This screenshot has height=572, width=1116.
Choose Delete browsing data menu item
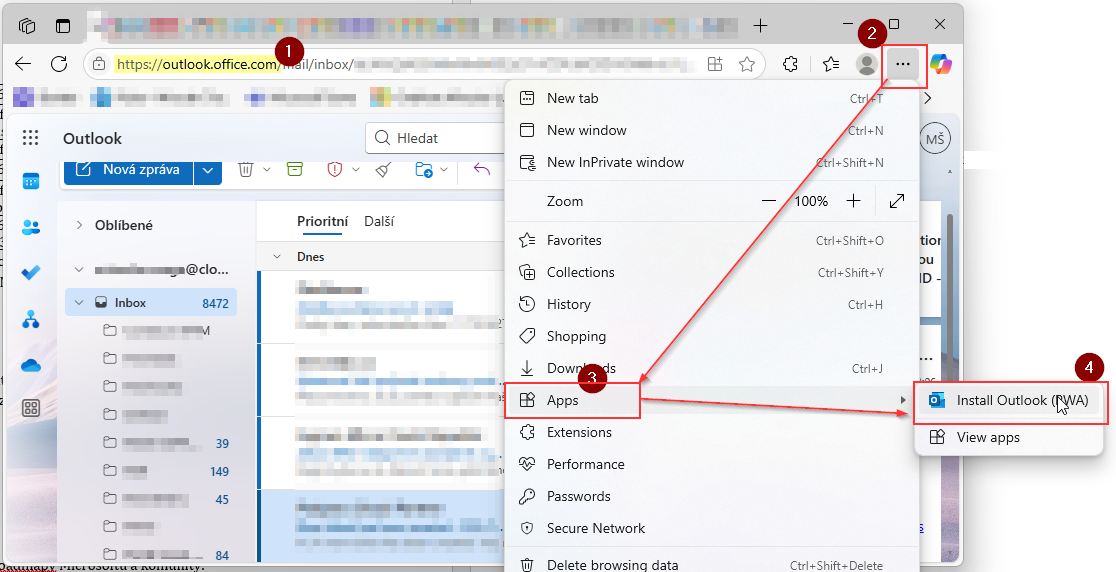[x=714, y=565]
